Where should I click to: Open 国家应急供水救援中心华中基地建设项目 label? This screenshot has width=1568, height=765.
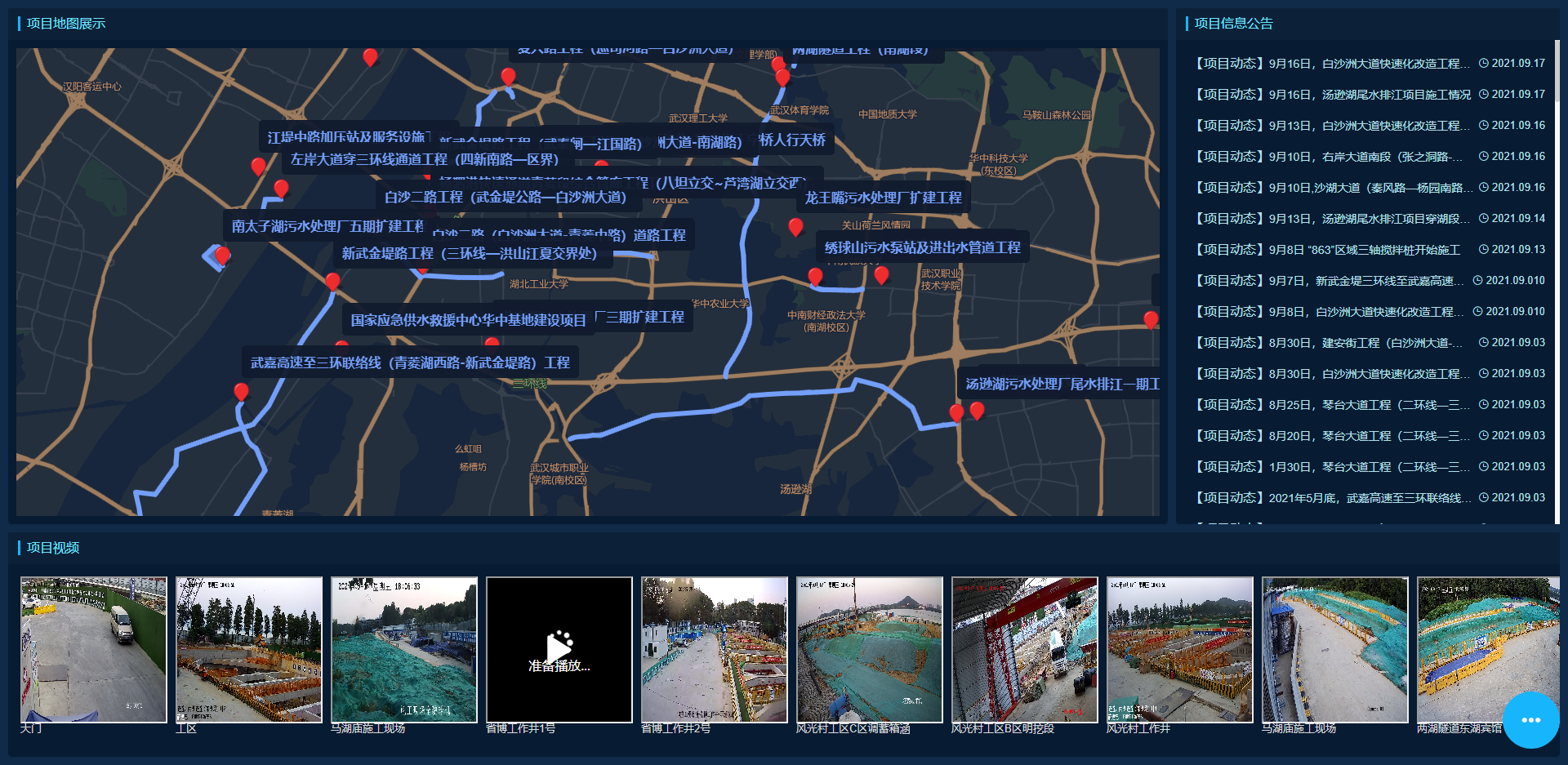(468, 320)
